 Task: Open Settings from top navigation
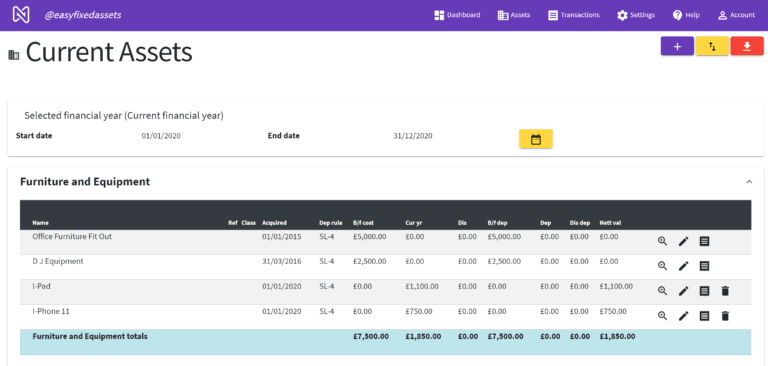pyautogui.click(x=636, y=15)
